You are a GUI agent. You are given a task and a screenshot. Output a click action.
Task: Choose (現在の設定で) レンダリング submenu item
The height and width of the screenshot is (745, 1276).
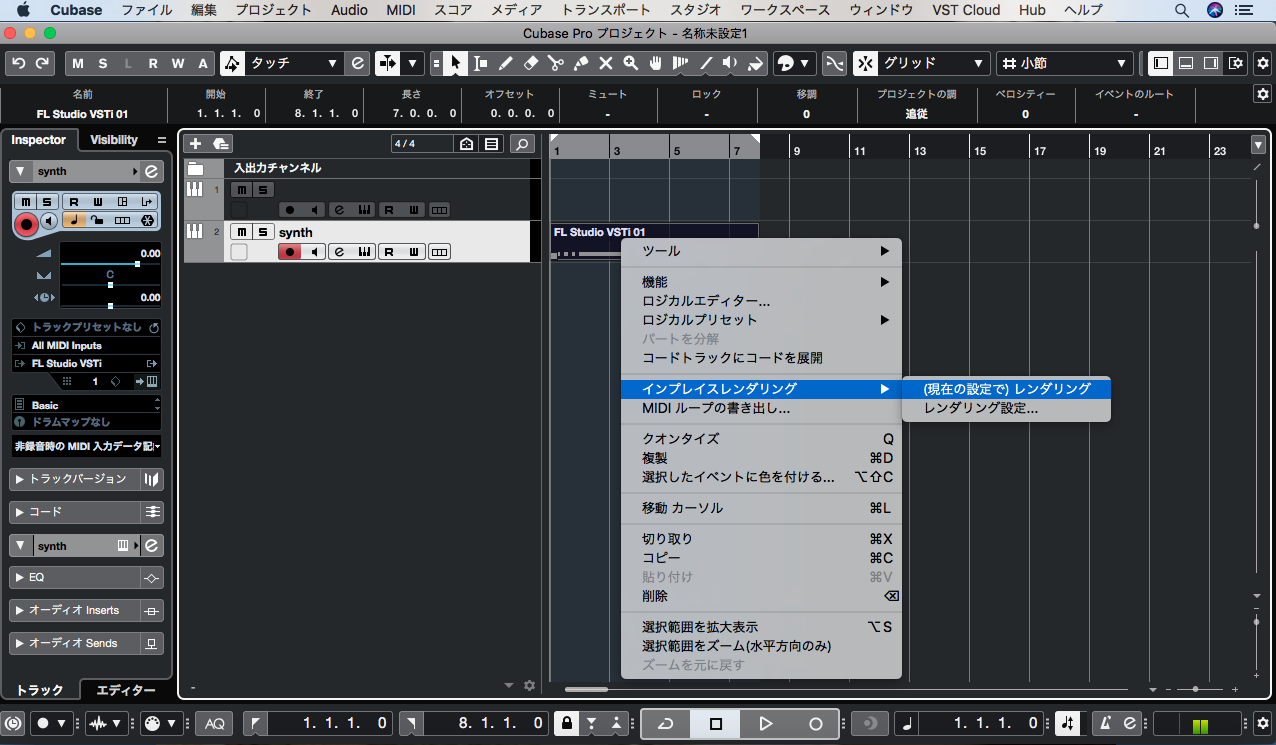click(x=1006, y=389)
